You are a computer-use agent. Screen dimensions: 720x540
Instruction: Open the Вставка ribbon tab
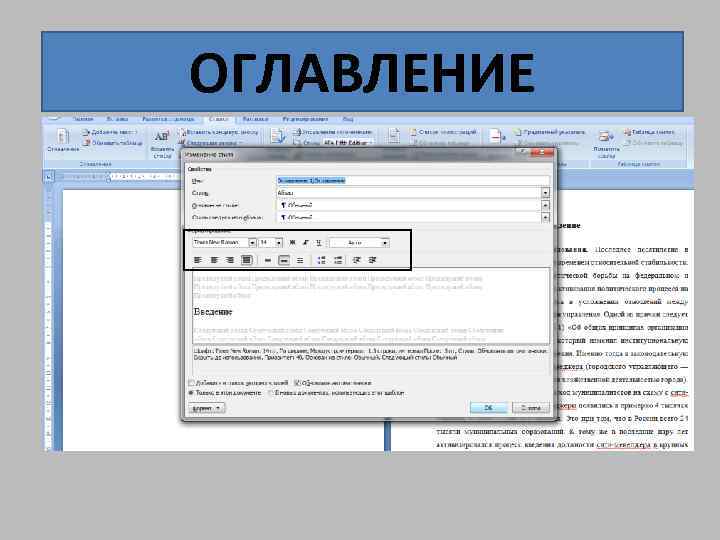[x=117, y=119]
